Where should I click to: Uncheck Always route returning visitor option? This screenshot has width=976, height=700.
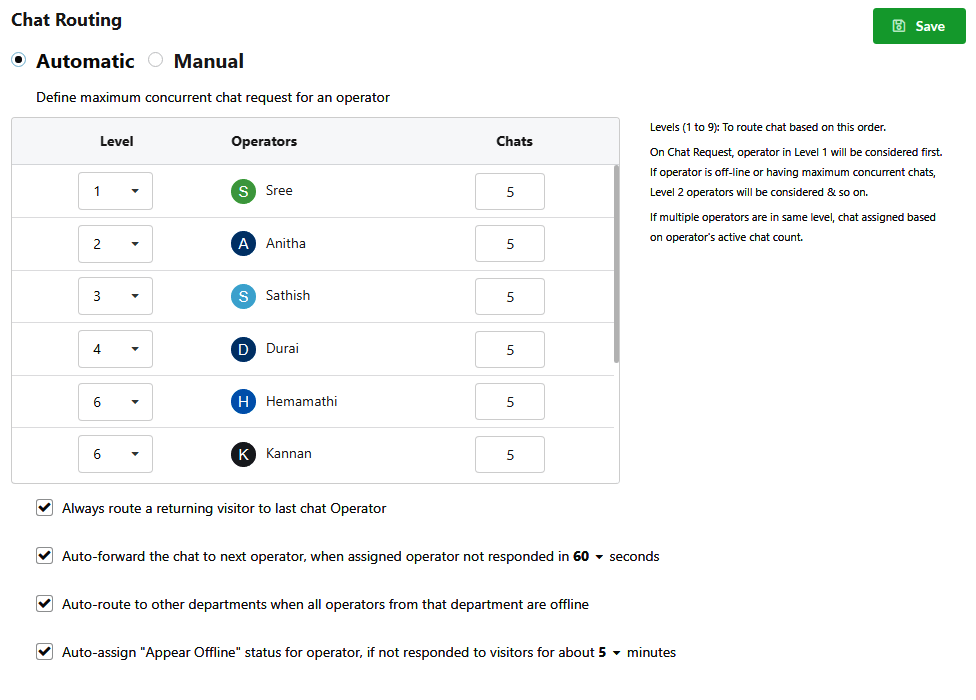click(x=44, y=508)
